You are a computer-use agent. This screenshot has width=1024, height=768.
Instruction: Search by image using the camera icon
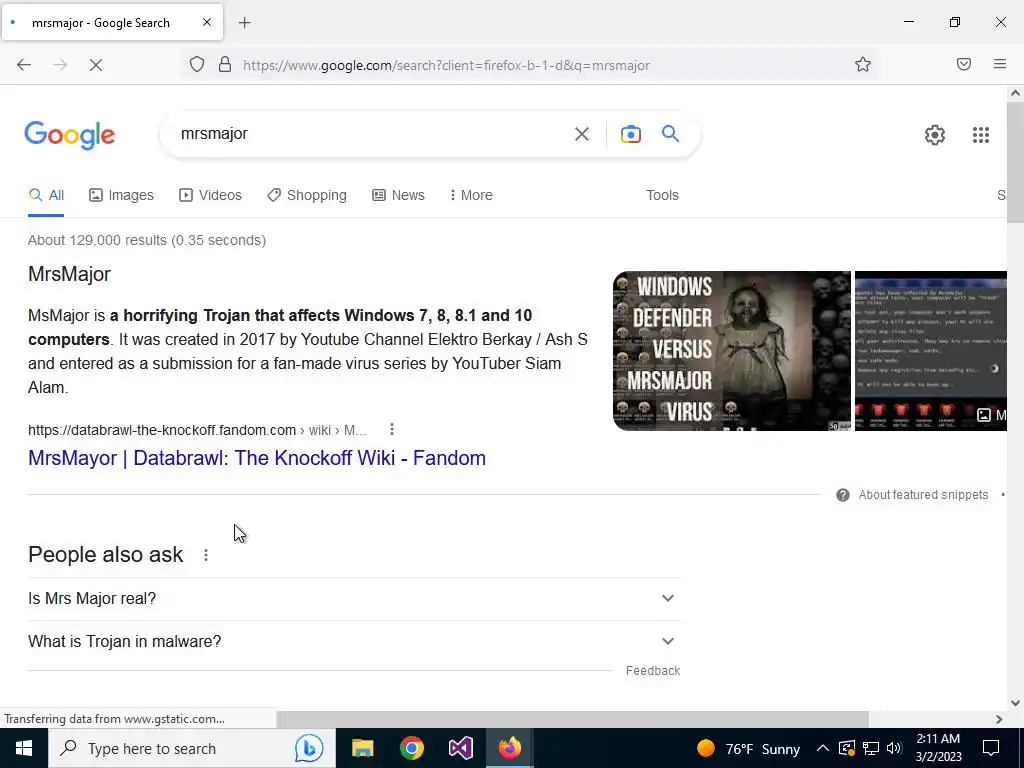pyautogui.click(x=630, y=134)
